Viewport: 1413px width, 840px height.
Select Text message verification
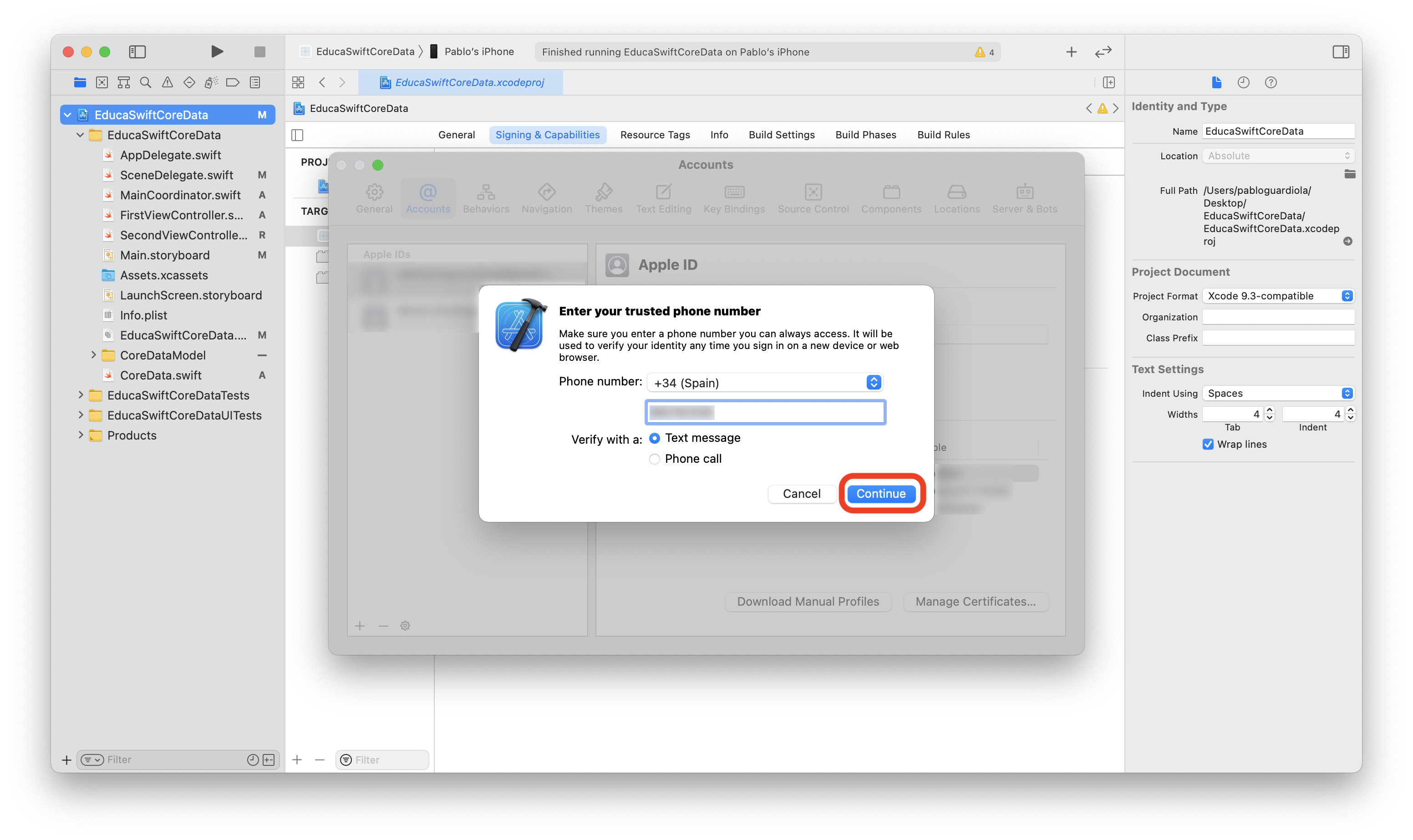tap(655, 438)
